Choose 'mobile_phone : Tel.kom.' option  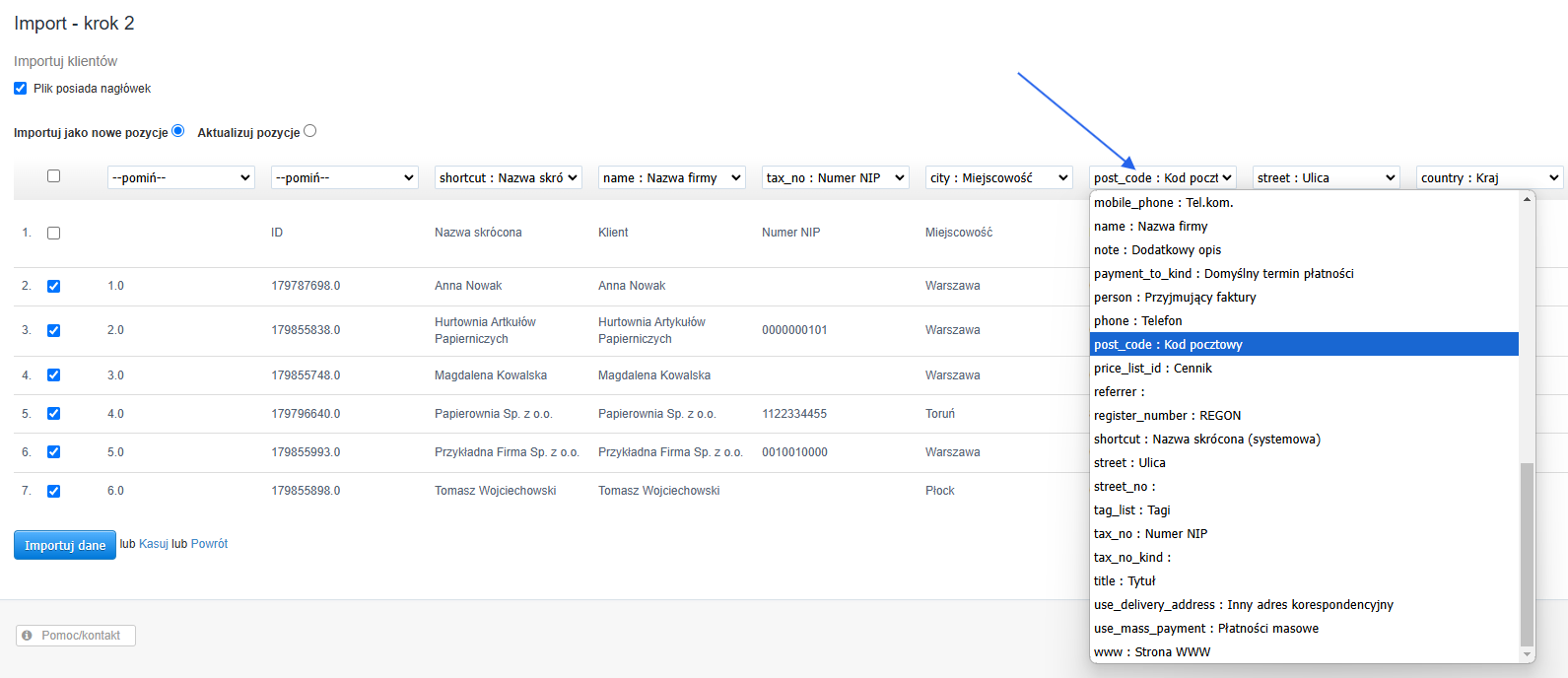coord(1304,202)
